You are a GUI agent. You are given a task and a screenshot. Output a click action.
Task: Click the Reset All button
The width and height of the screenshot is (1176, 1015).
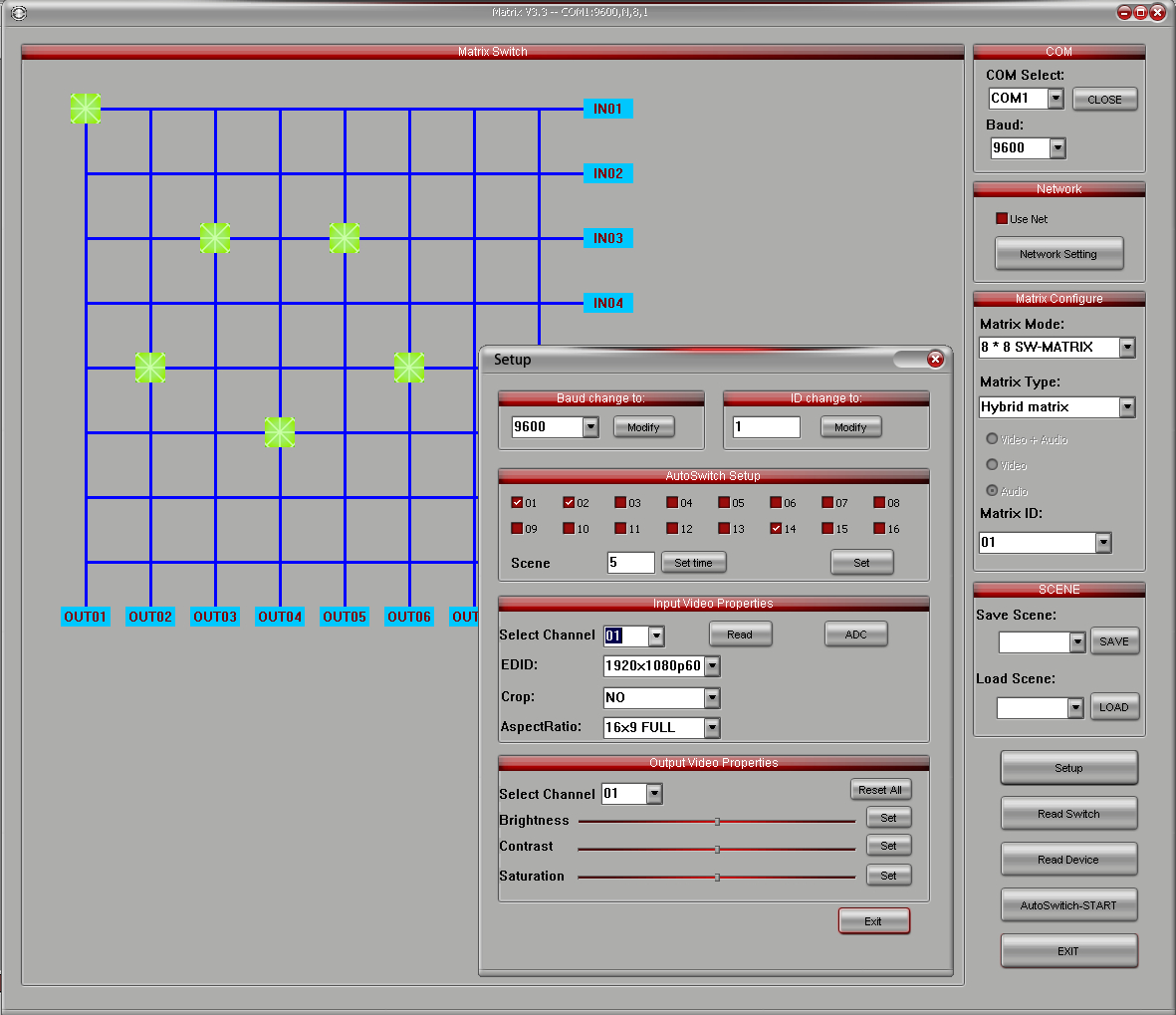(x=880, y=789)
